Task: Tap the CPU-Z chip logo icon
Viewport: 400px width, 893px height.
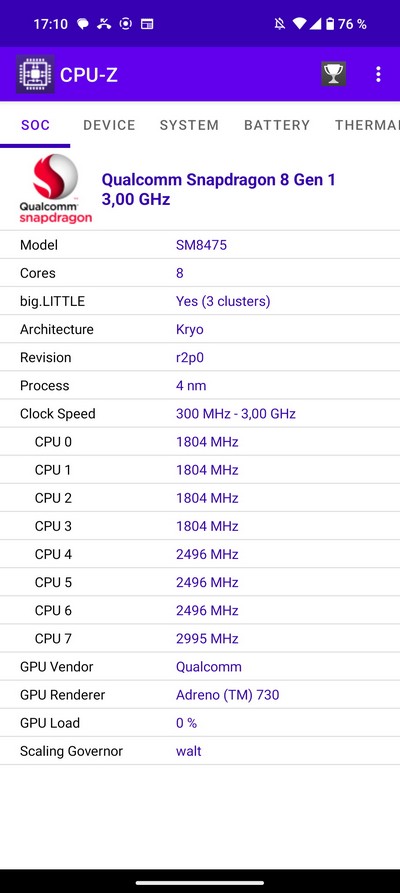Action: [x=35, y=74]
